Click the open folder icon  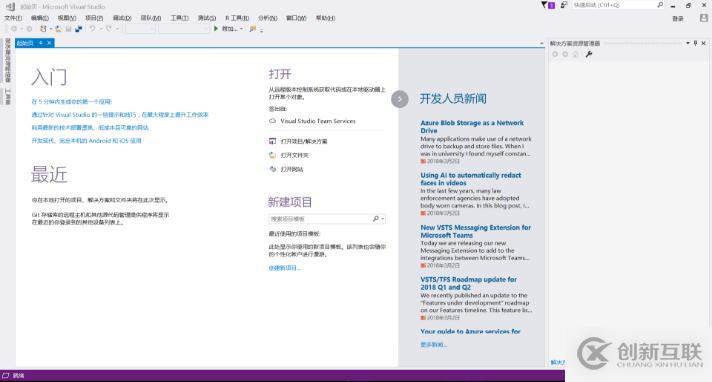pyautogui.click(x=272, y=155)
